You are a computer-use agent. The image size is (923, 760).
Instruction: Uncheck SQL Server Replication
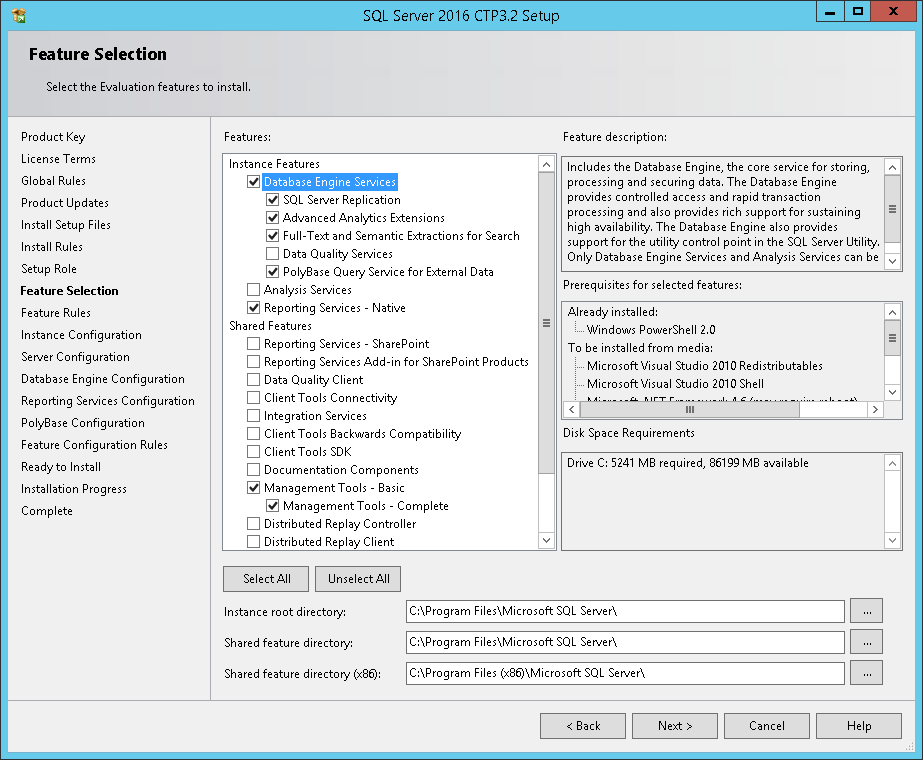273,200
